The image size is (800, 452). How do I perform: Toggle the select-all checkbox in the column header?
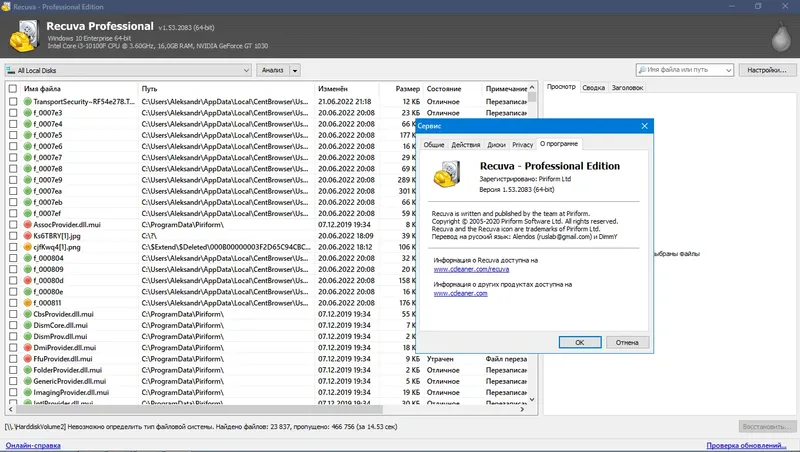pos(13,89)
